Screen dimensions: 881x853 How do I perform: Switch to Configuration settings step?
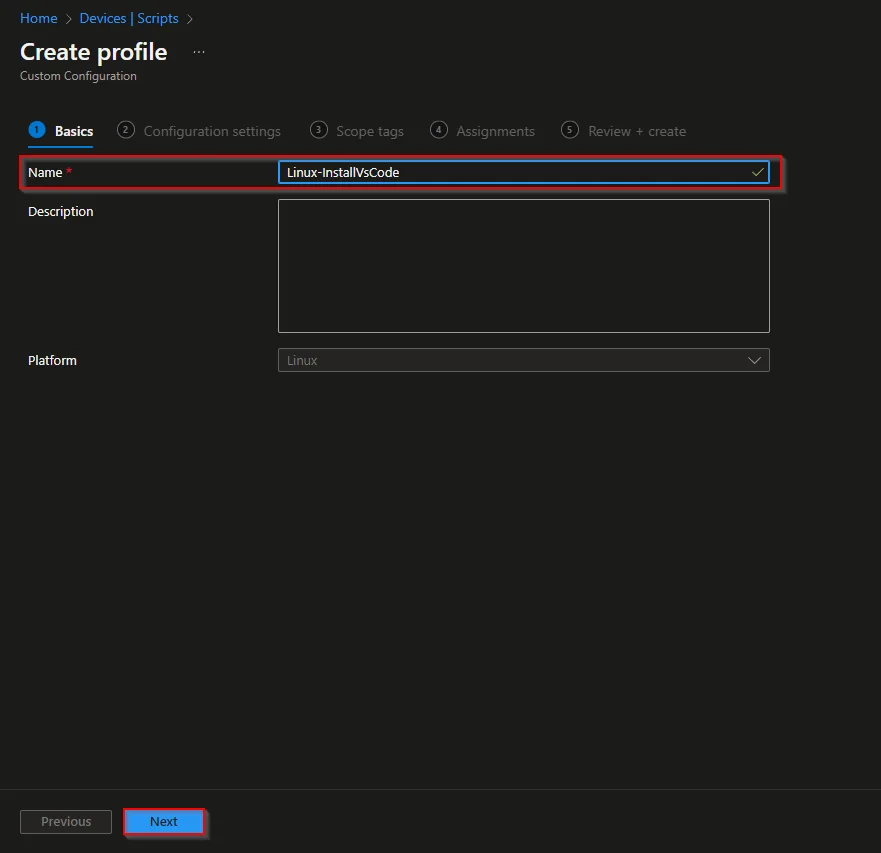click(199, 131)
